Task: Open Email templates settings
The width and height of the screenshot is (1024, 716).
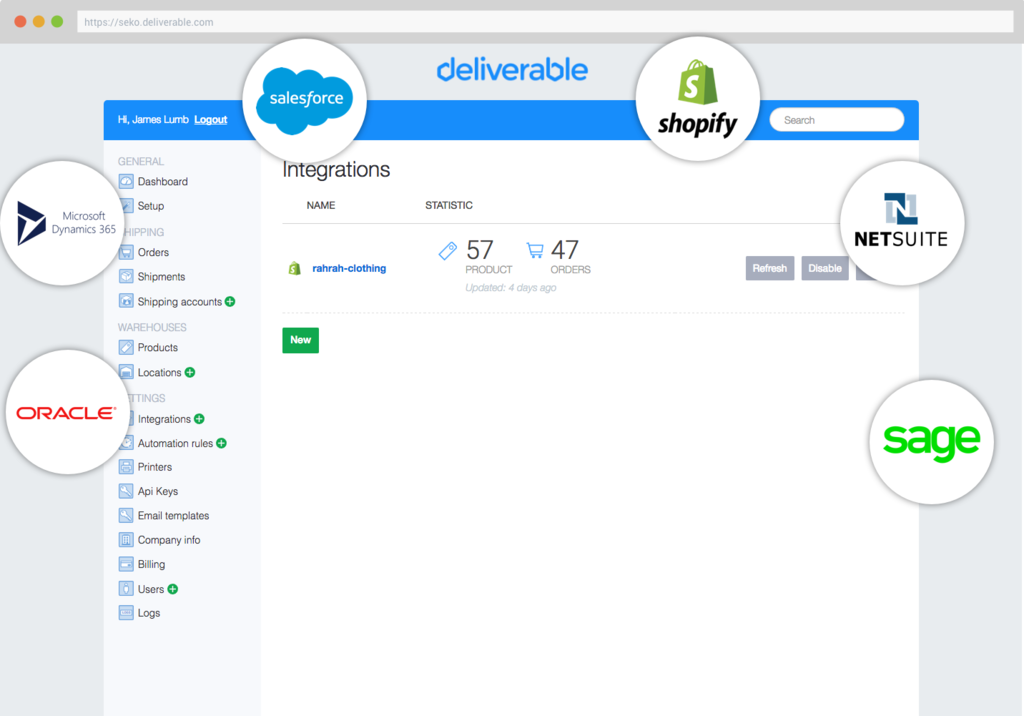Action: [173, 515]
